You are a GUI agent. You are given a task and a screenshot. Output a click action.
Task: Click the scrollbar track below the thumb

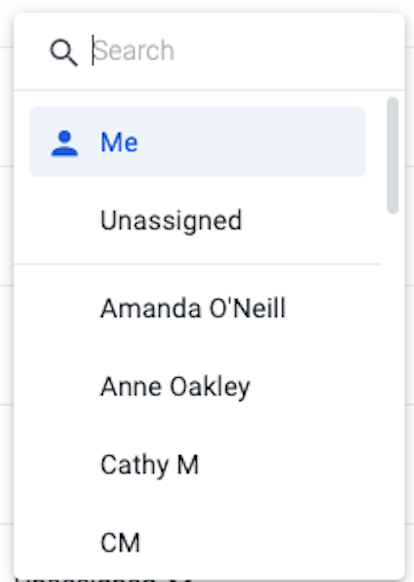click(392, 371)
